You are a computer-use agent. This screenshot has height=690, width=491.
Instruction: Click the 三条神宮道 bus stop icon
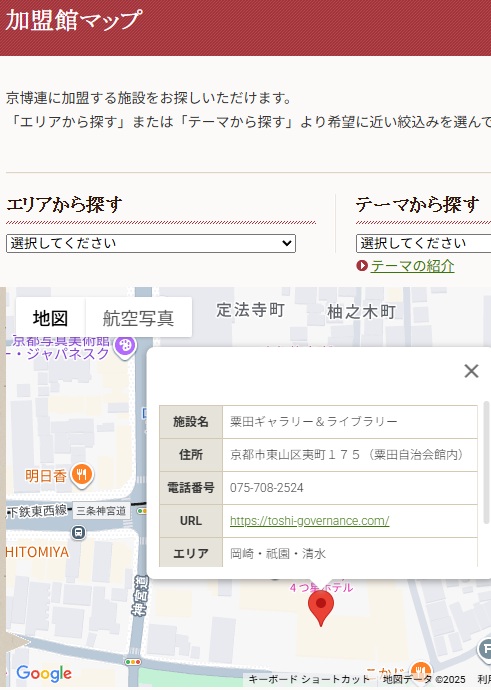tap(78, 533)
